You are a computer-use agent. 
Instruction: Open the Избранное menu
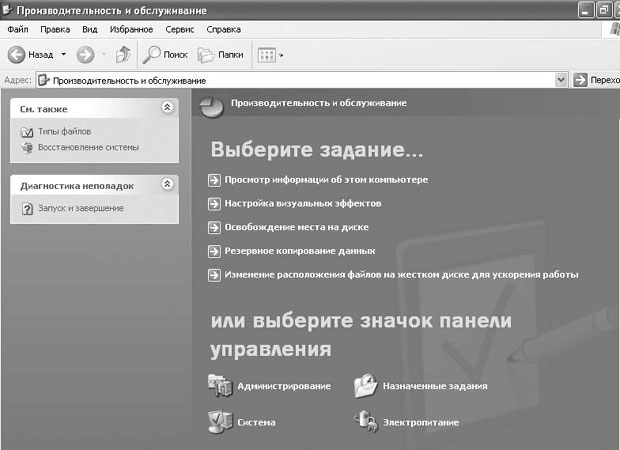130,29
